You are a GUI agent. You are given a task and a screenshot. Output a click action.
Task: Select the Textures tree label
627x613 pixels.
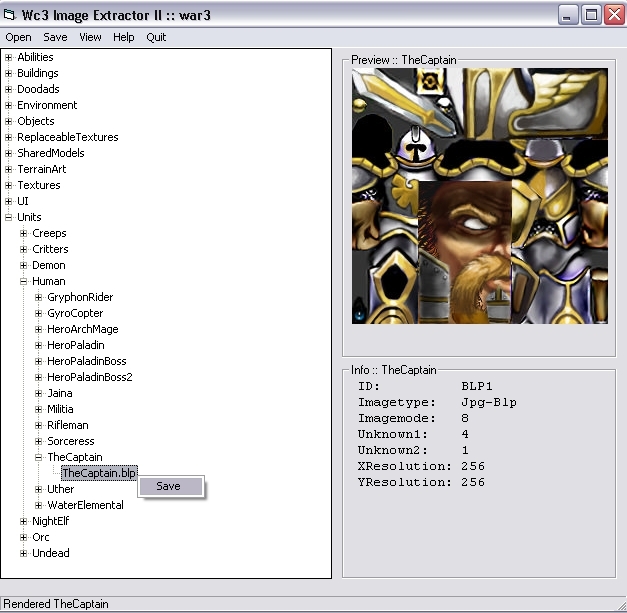[39, 185]
